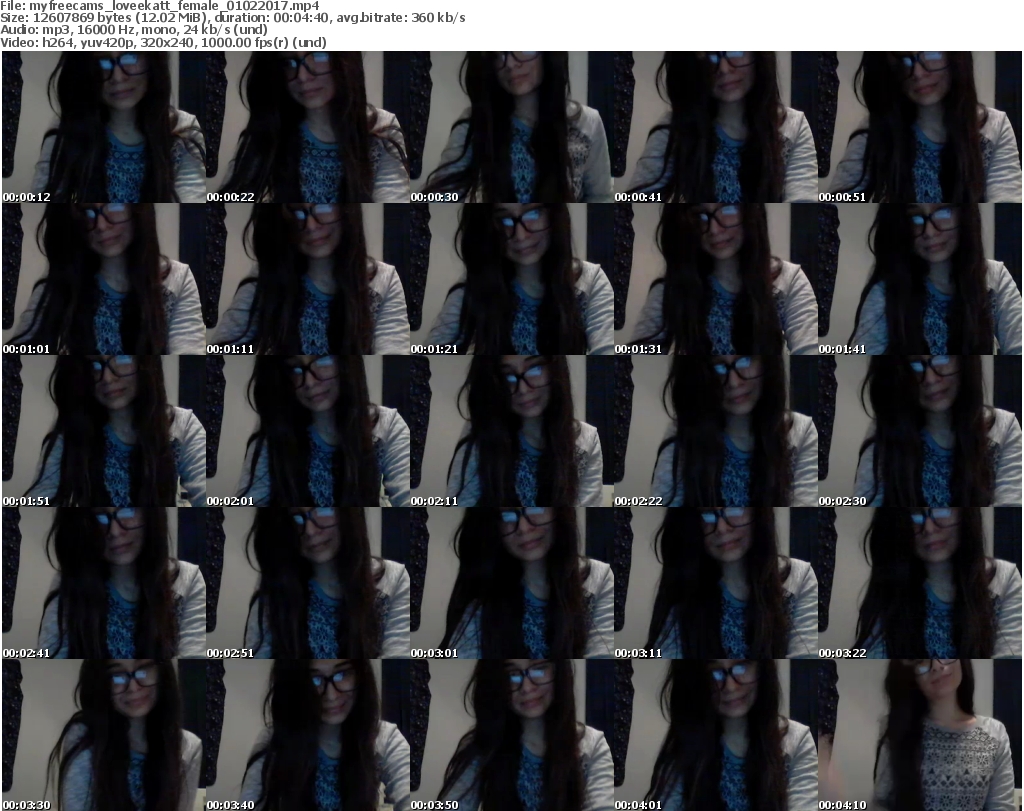
Task: Select the thumbnail stamped 00:00:51
Action: [x=920, y=127]
